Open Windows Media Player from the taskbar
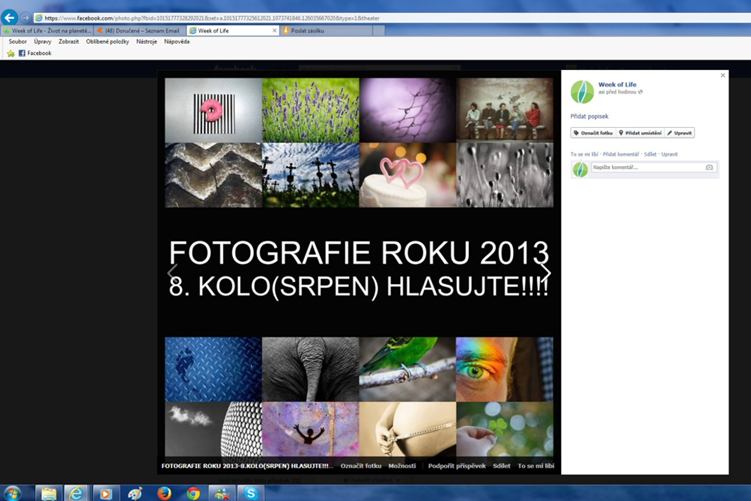The height and width of the screenshot is (501, 751). coord(105,493)
